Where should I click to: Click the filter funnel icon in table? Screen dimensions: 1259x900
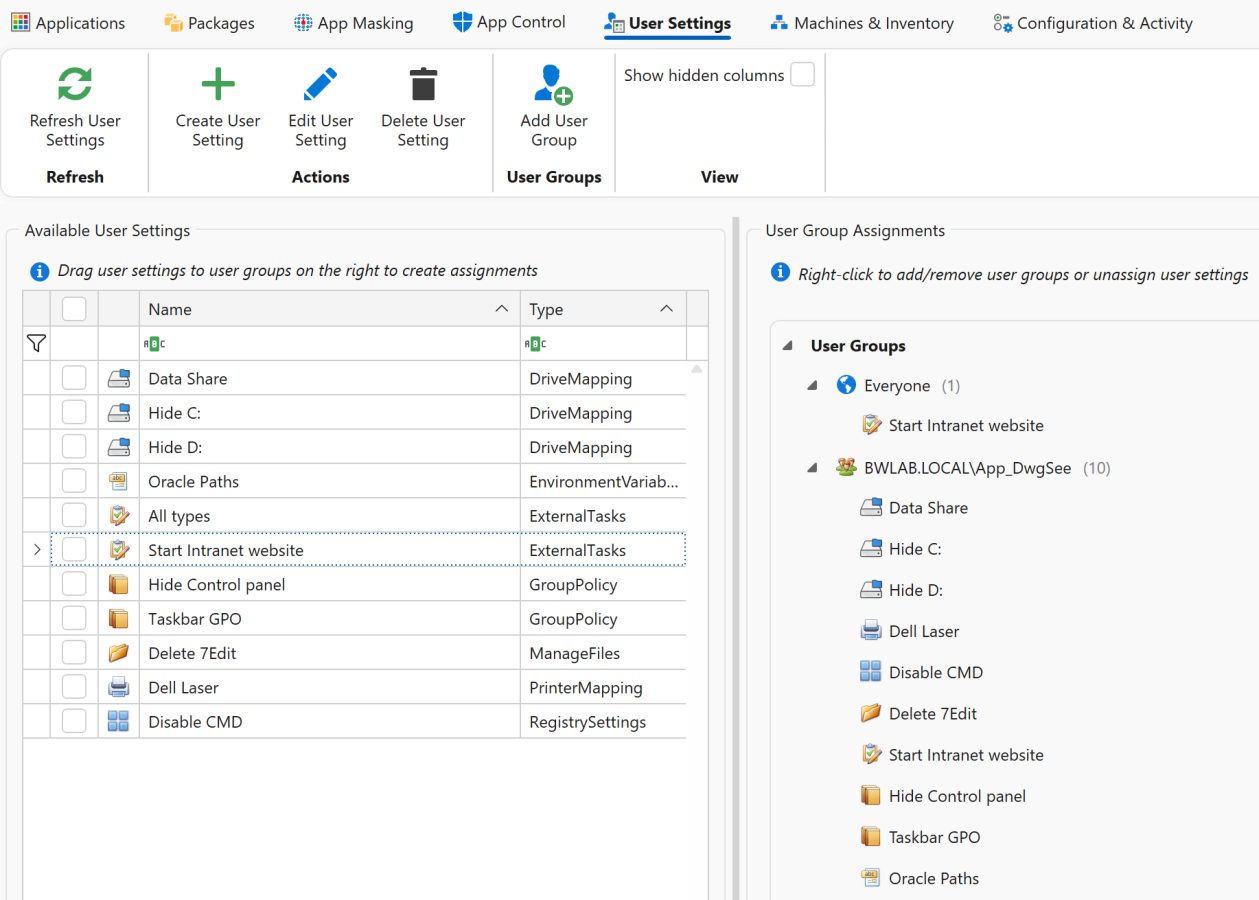pos(36,344)
